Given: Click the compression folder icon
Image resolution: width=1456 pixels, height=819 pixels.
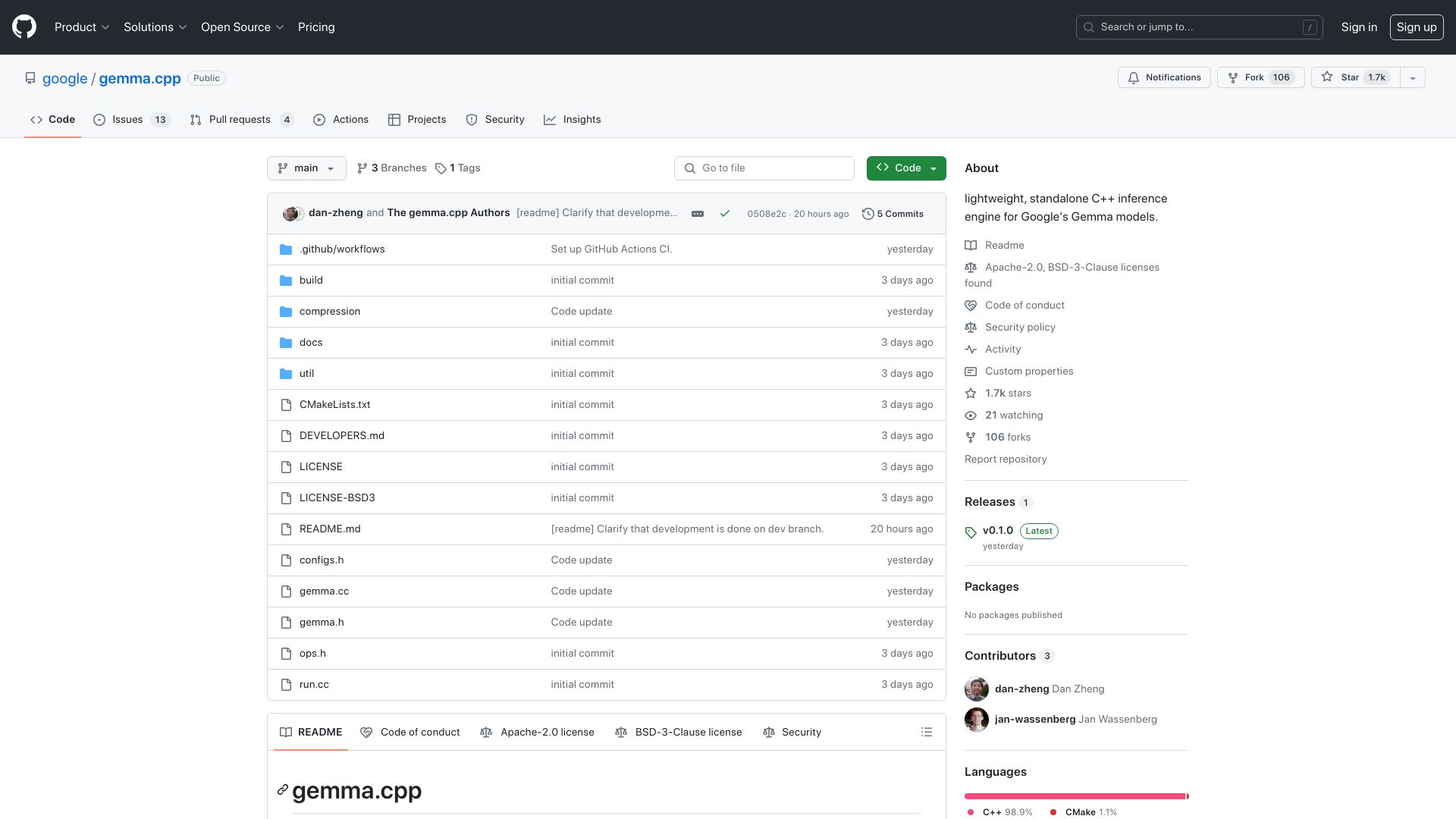Looking at the screenshot, I should [286, 312].
